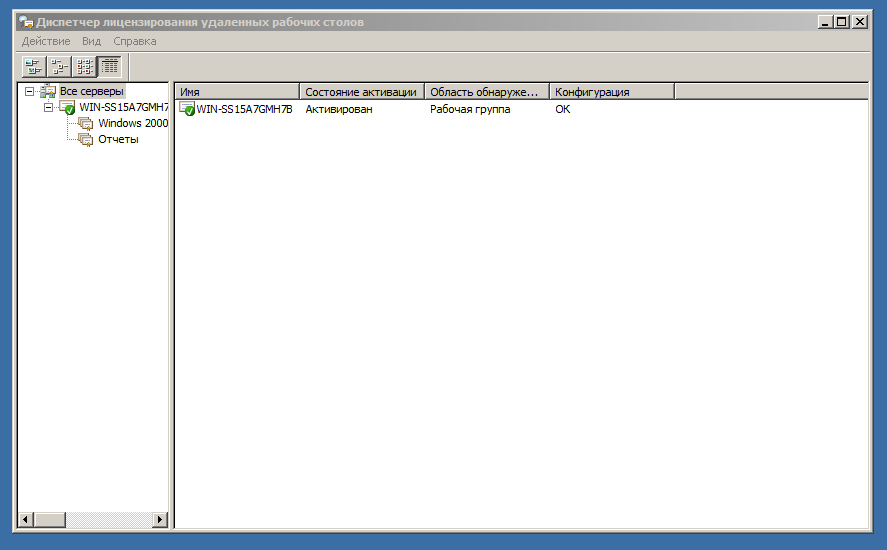The image size is (887, 550).
Task: Click WIN-SS15A7GMH7B server icon in the tree
Action: 67,108
